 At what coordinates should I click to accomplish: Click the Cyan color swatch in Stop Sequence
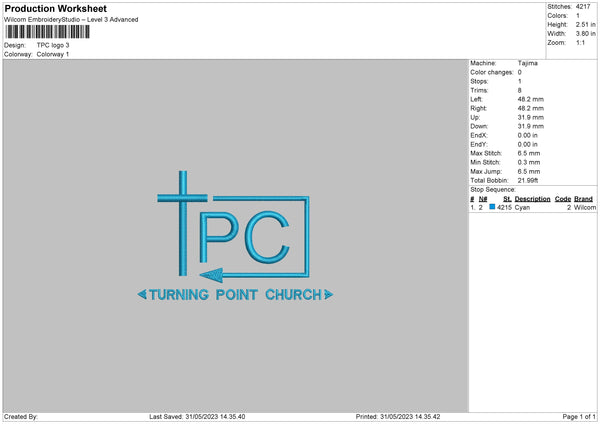pyautogui.click(x=492, y=207)
